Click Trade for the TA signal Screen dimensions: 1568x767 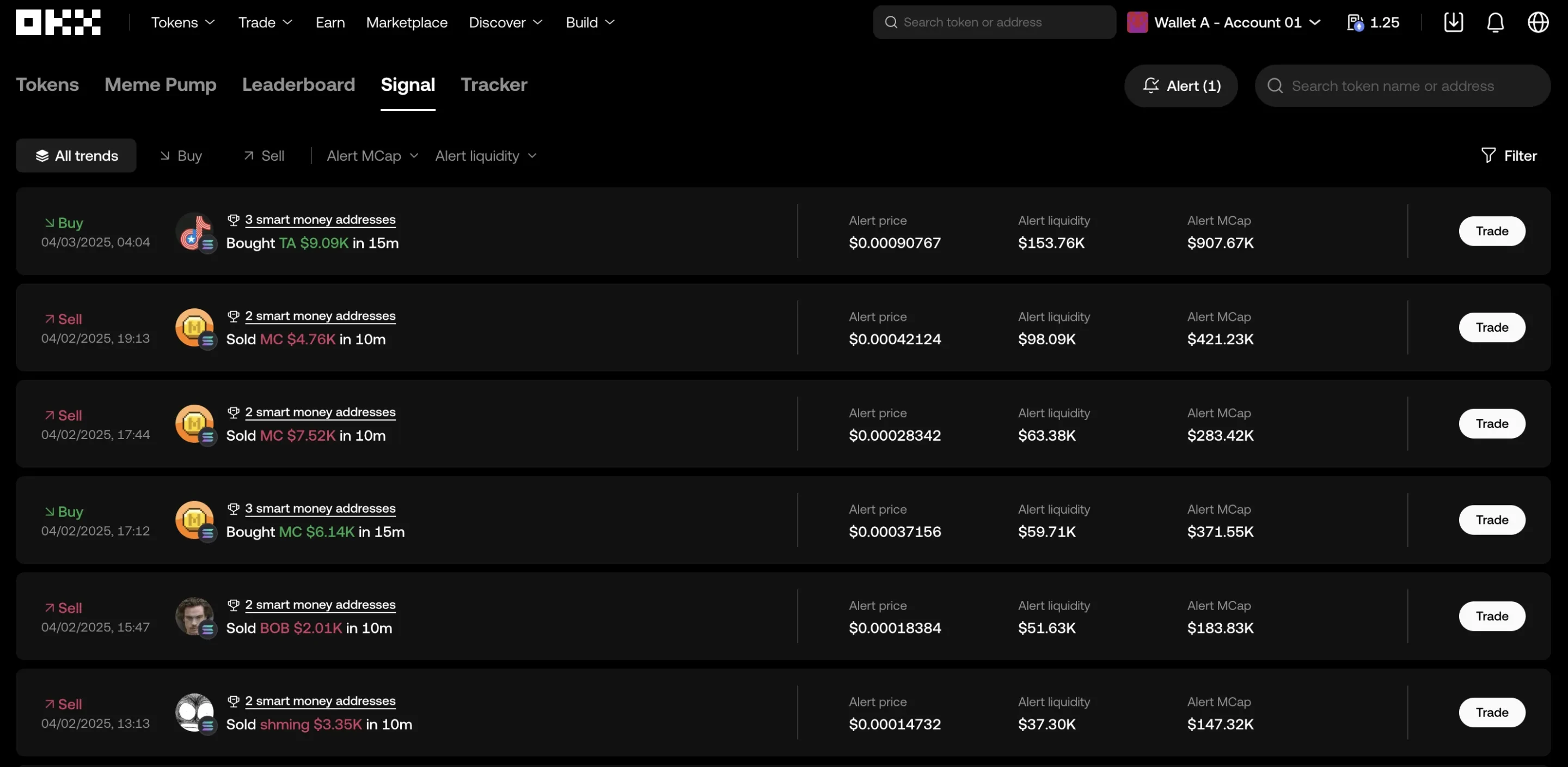click(x=1492, y=231)
